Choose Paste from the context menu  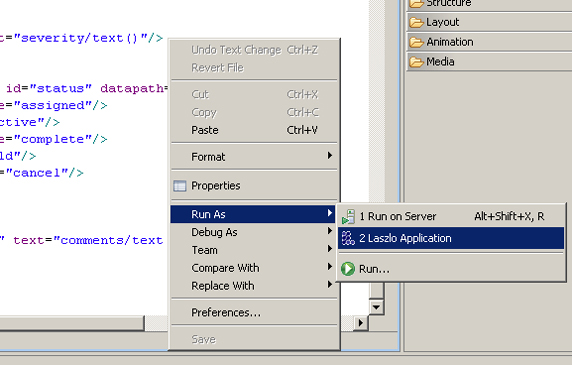click(254, 130)
